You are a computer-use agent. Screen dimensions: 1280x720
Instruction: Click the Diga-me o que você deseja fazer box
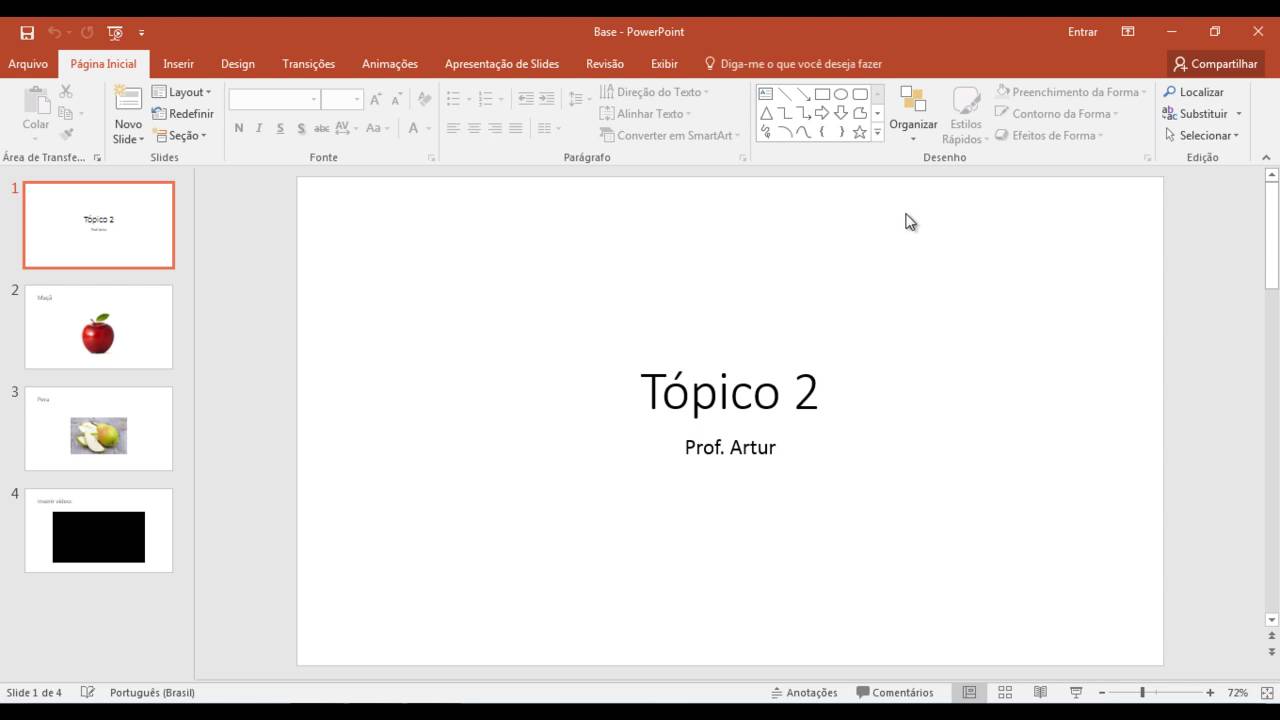pyautogui.click(x=793, y=64)
